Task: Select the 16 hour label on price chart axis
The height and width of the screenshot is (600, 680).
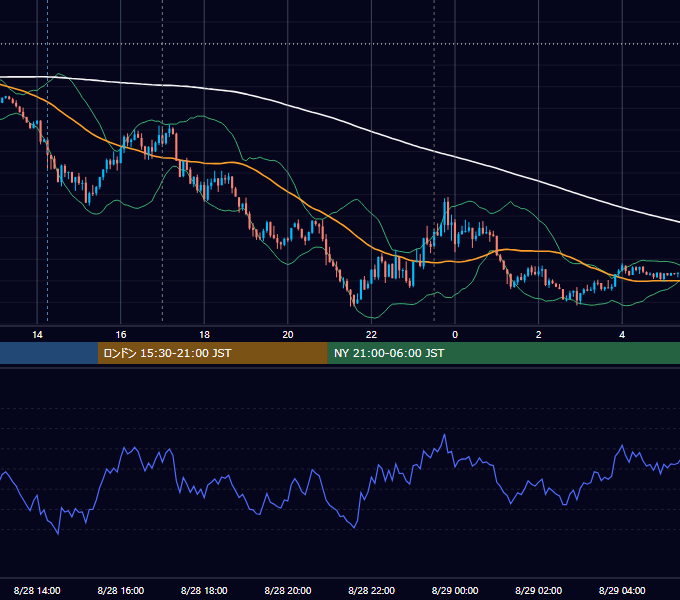Action: click(121, 335)
